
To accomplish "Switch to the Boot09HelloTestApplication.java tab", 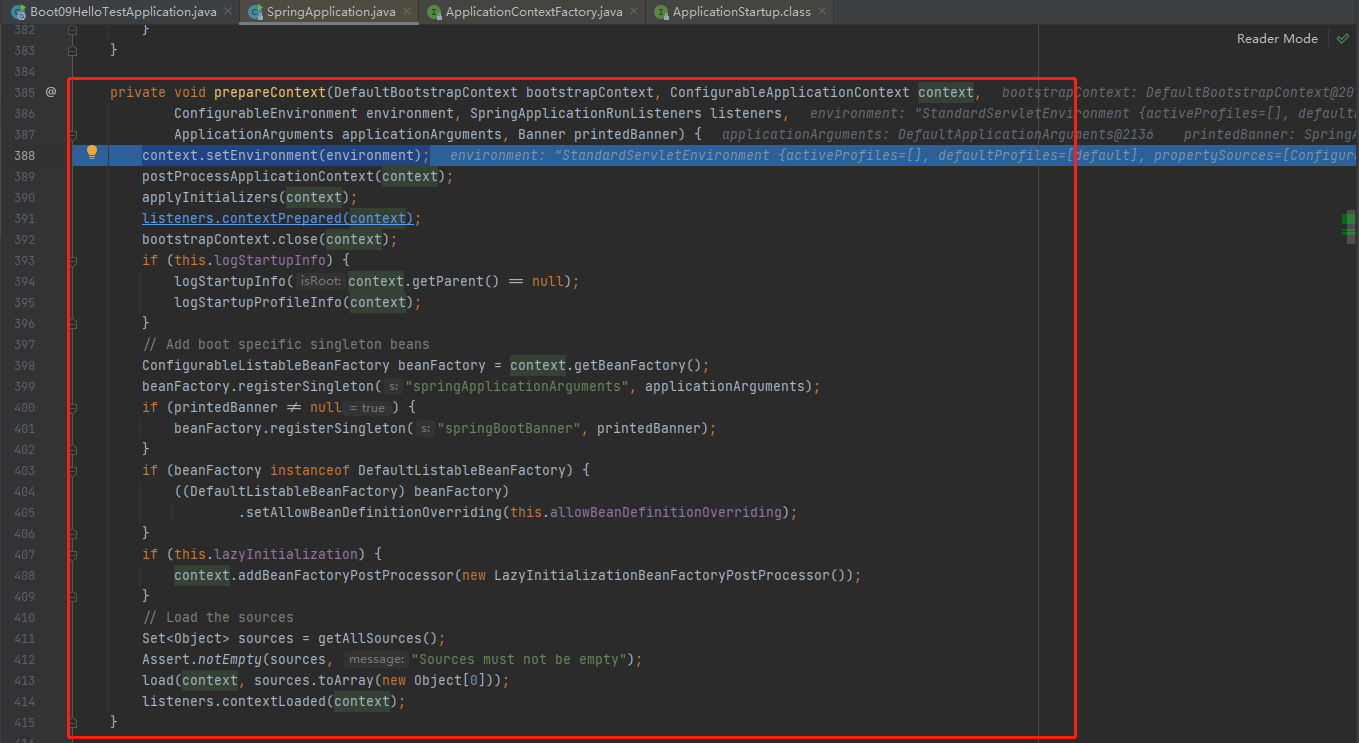I will point(122,12).
